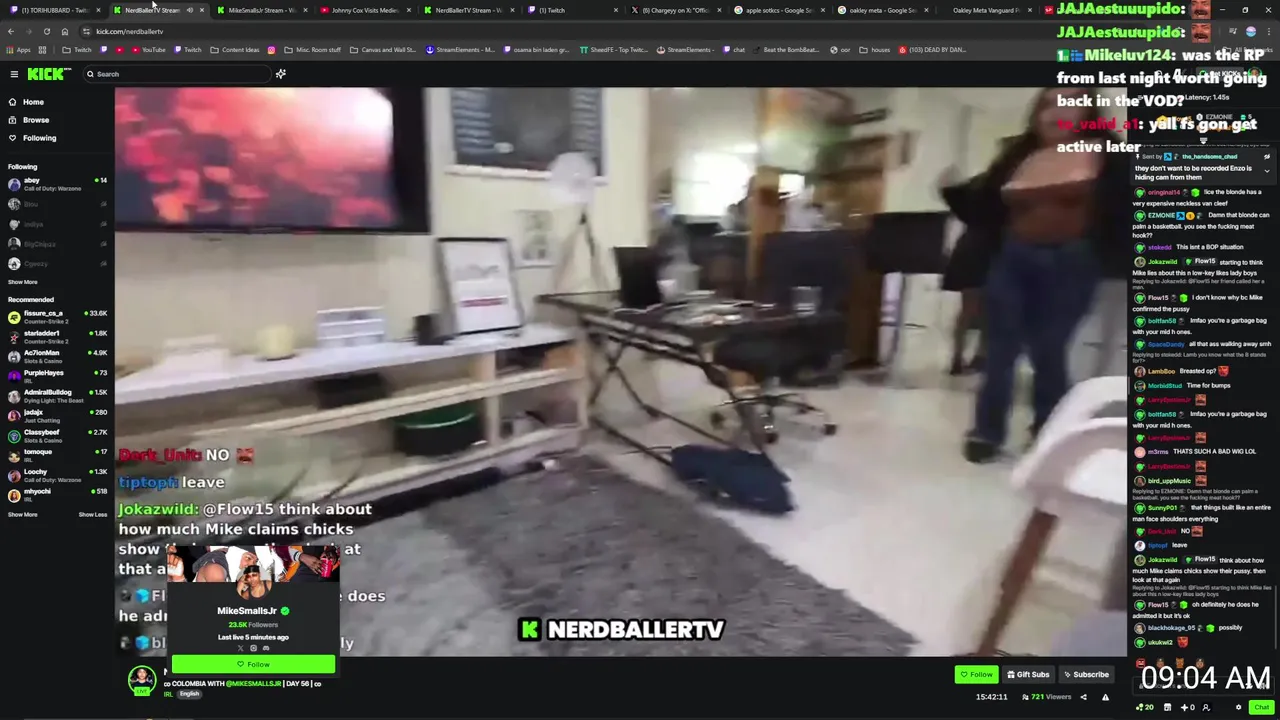Open the houses bookmark folder
This screenshot has width=1280, height=720.
tap(875, 50)
